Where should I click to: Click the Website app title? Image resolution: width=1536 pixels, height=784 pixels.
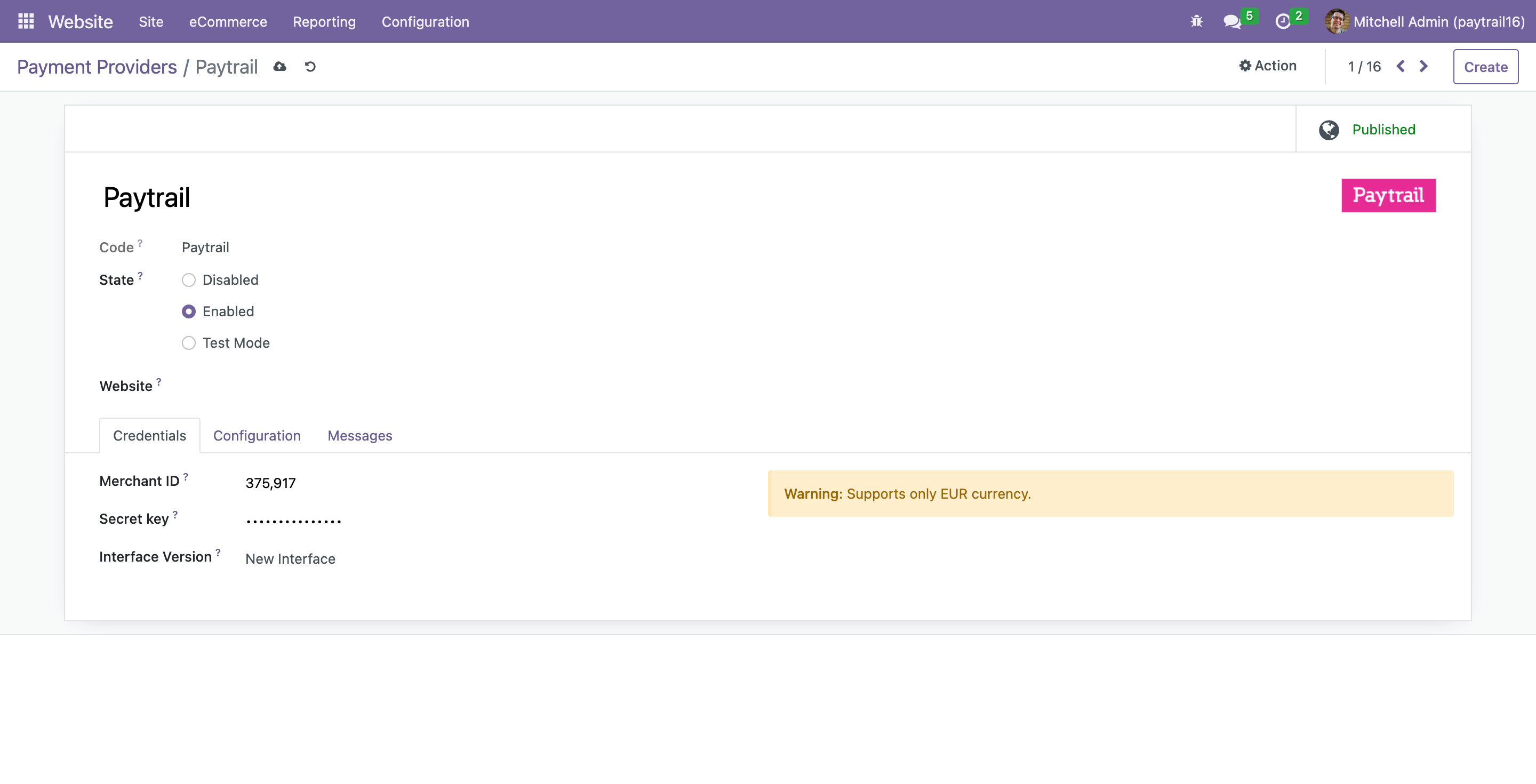click(81, 21)
